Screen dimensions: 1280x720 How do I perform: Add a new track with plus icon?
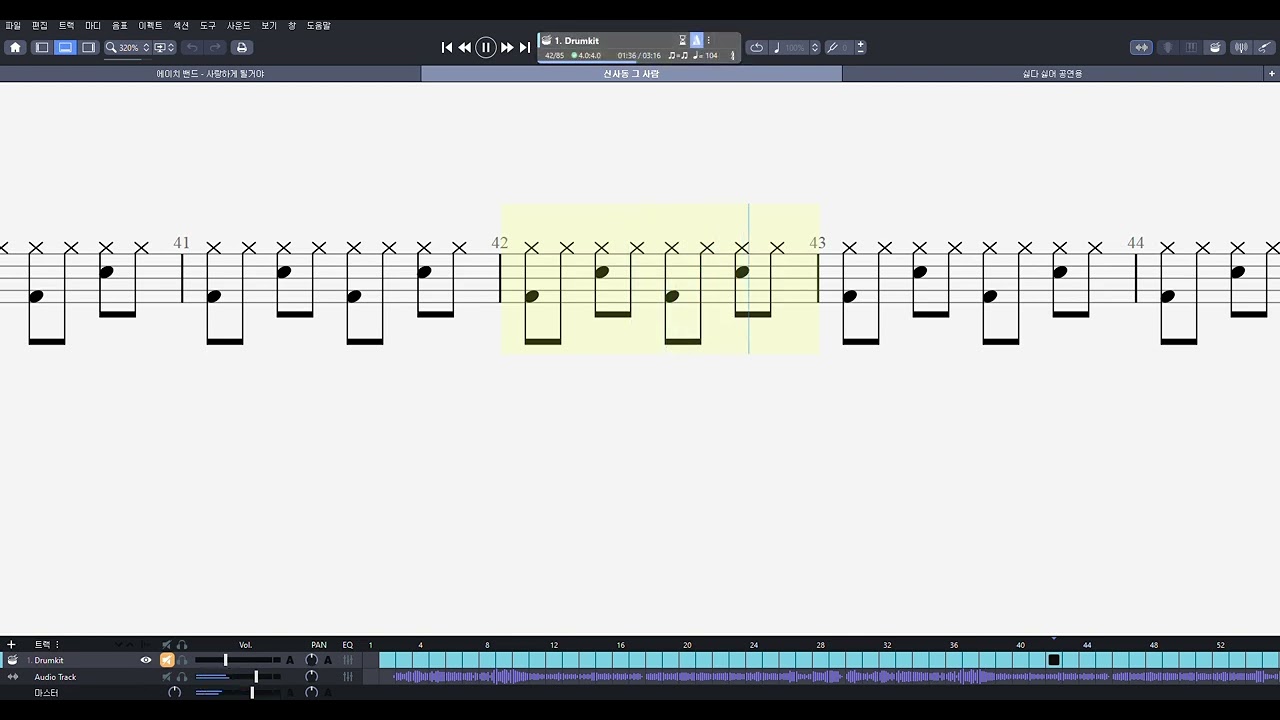coord(11,645)
